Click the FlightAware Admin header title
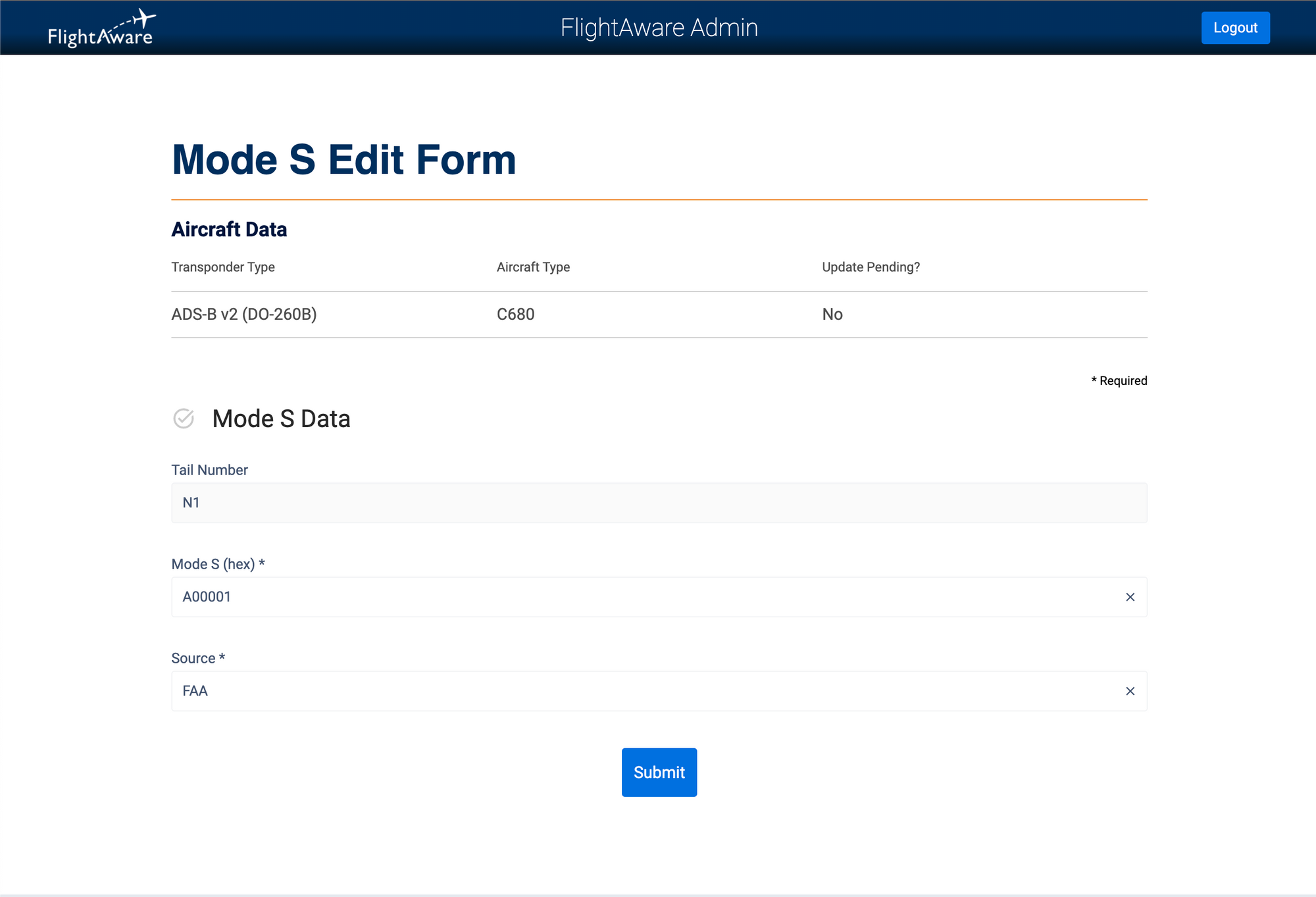The image size is (1316, 897). 659,28
